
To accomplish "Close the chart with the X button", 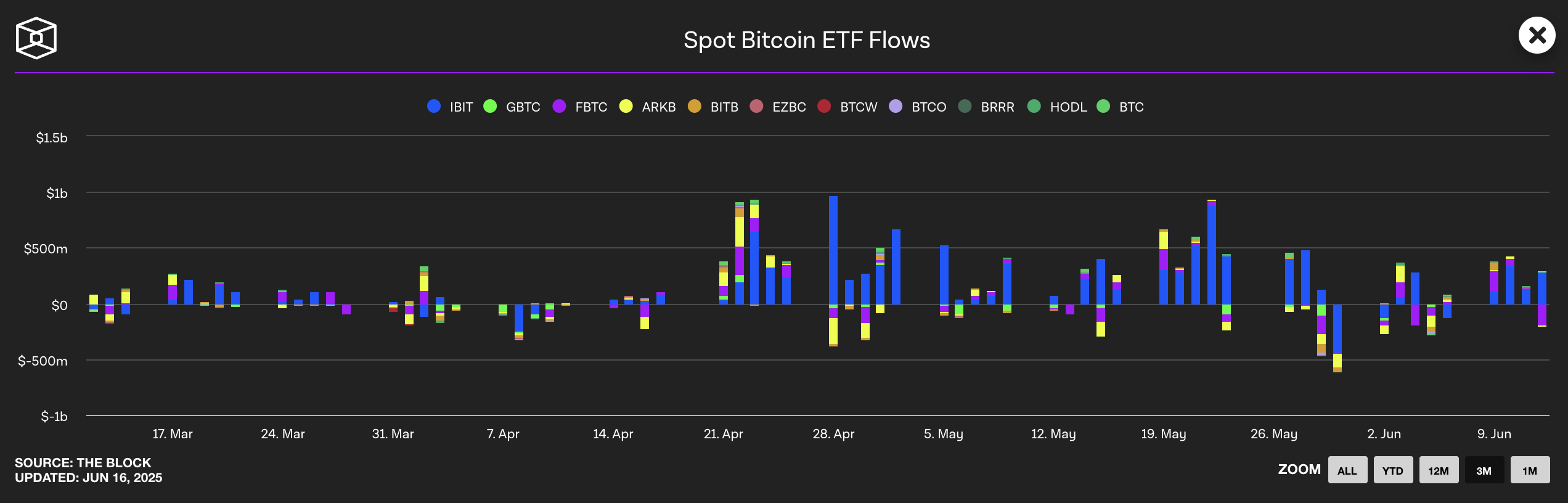I will tap(1537, 35).
